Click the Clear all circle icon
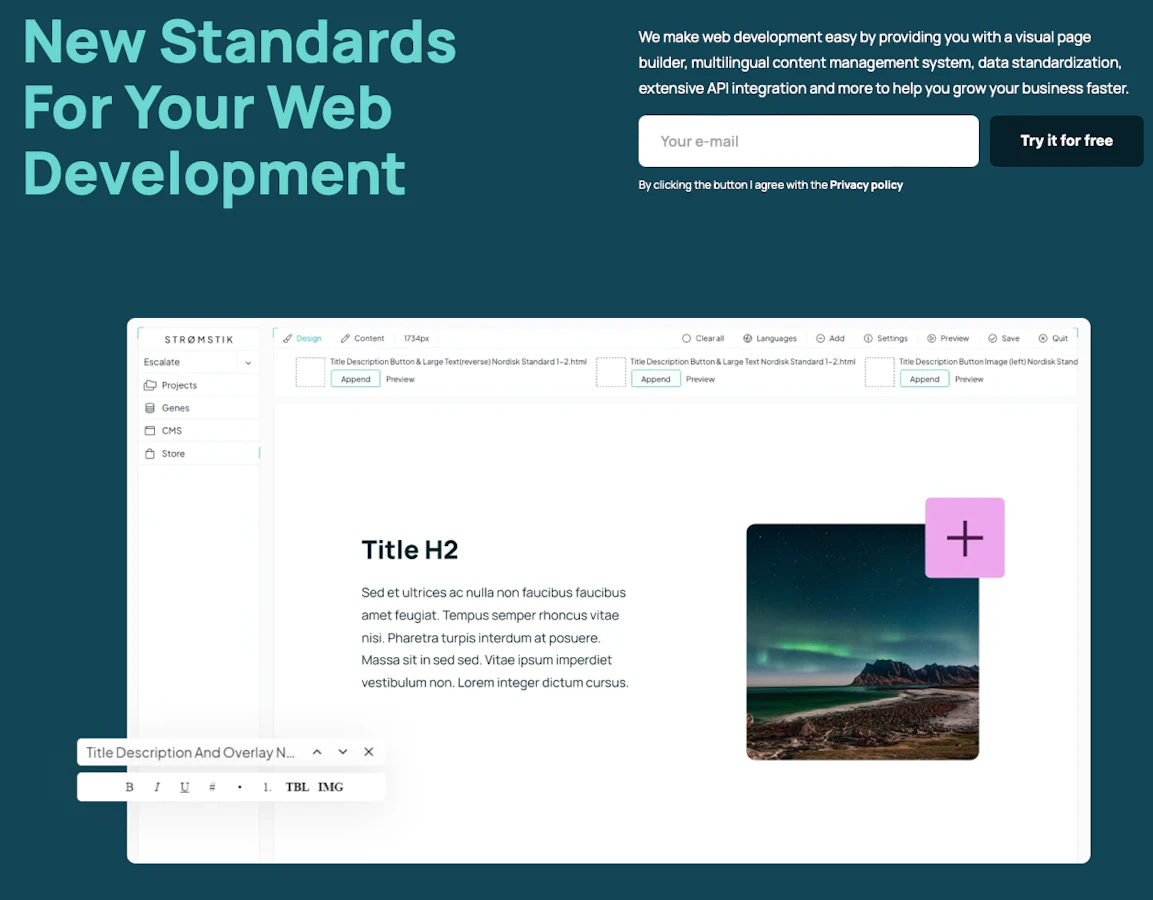 coord(686,338)
